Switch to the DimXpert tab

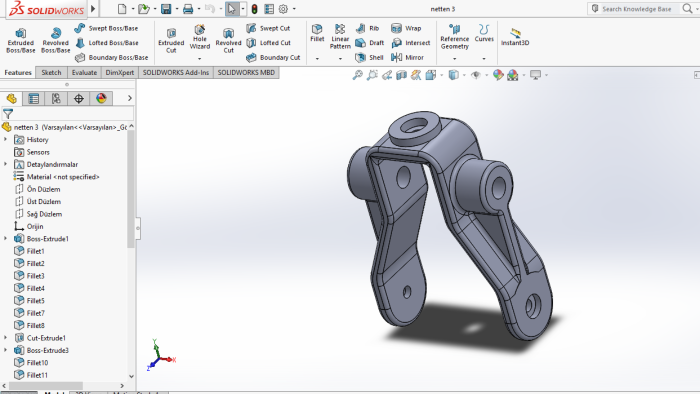[x=120, y=72]
